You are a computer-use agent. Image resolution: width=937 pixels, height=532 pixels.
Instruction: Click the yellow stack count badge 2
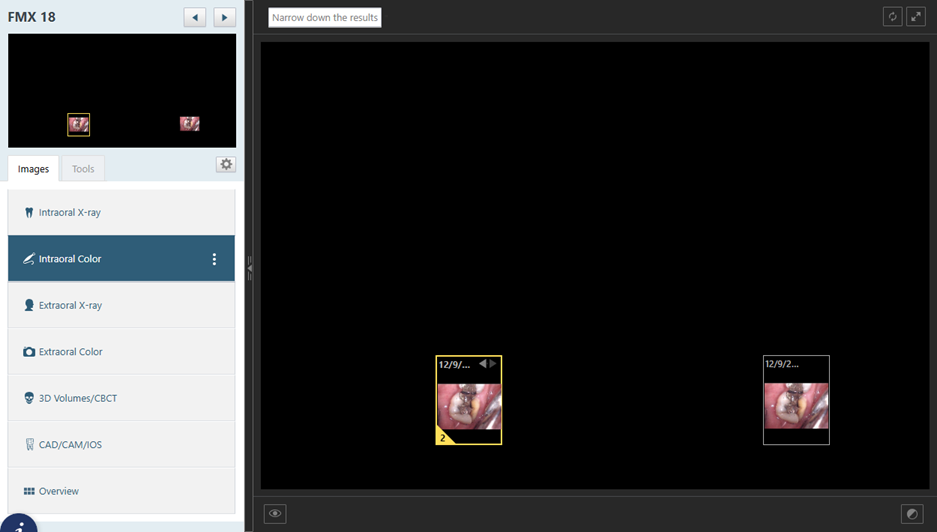click(x=443, y=438)
